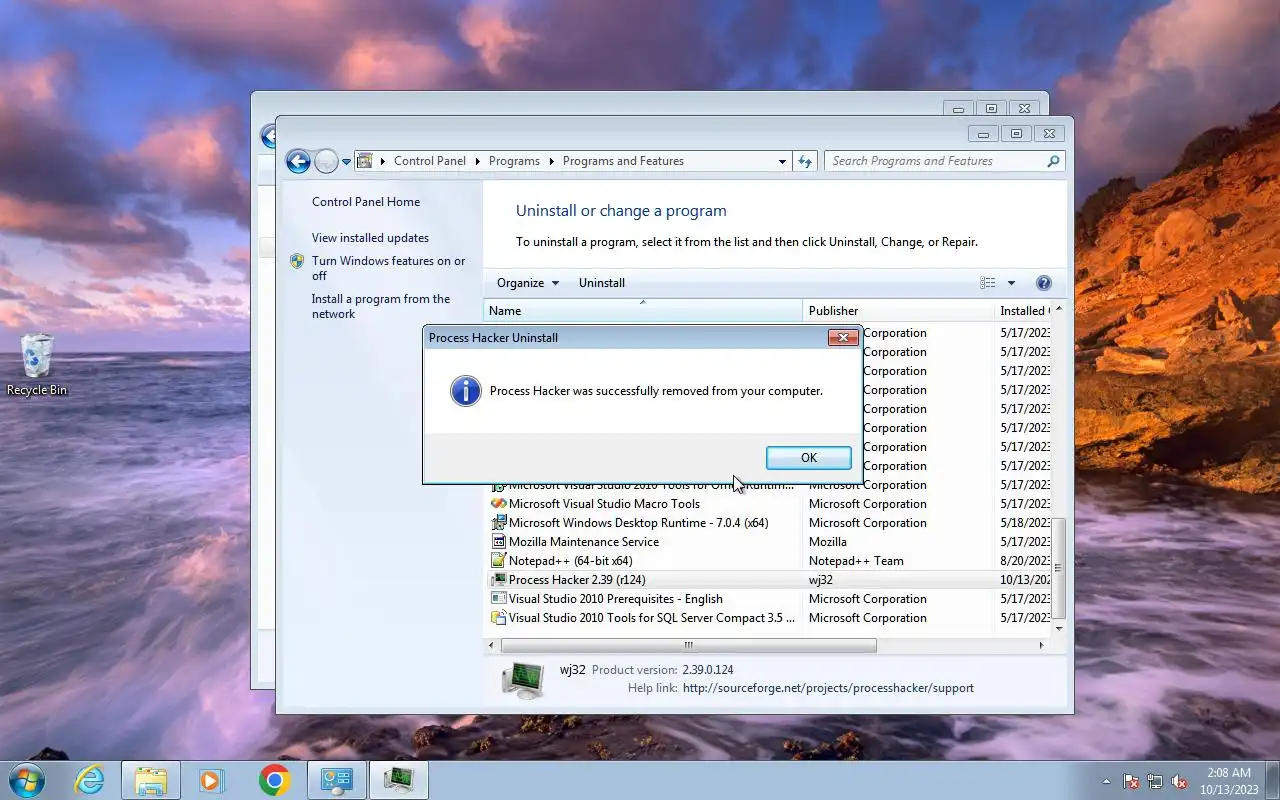Click Microsoft Visual Studio Macro Tools icon
This screenshot has width=1280, height=800.
coord(498,504)
